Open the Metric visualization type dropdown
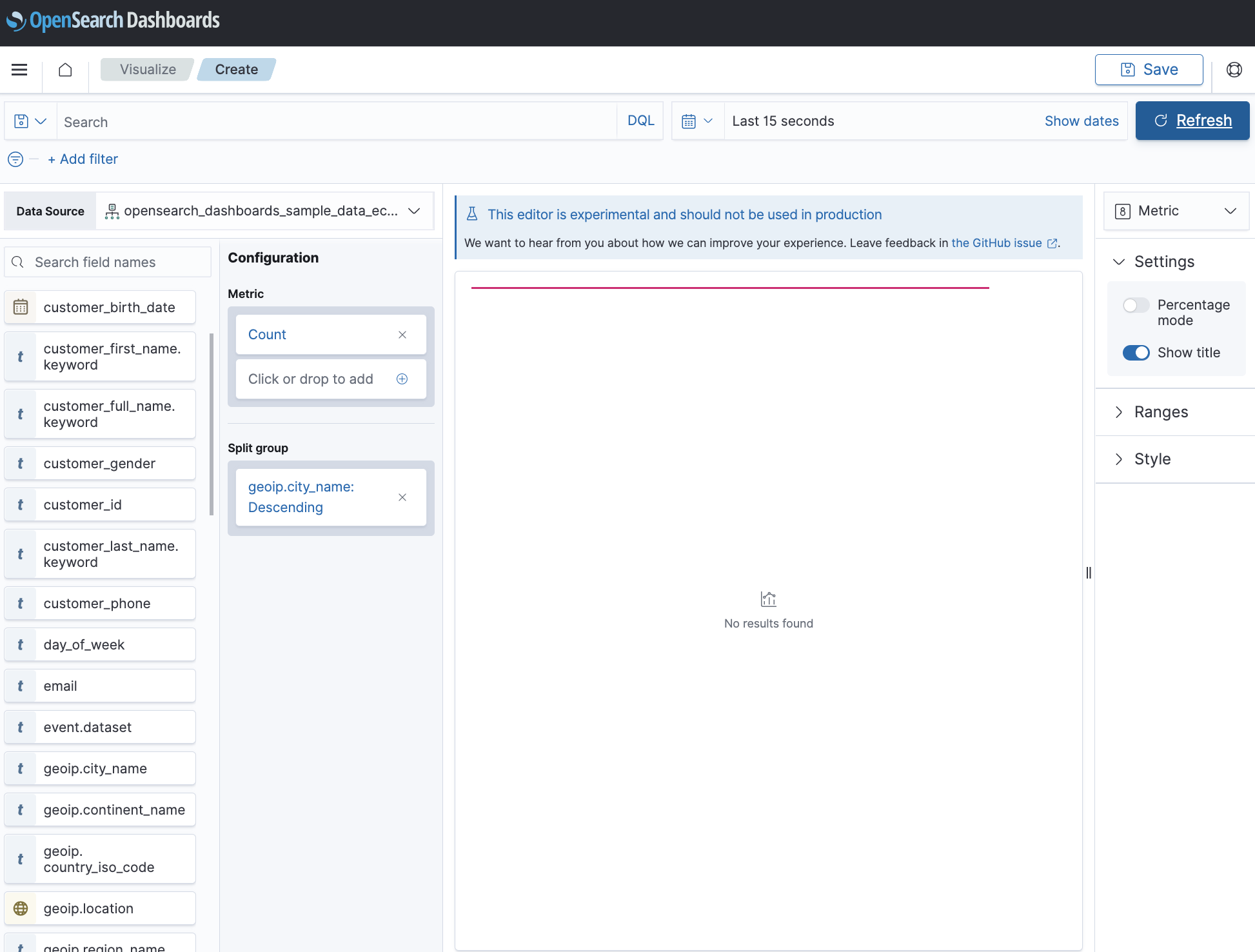This screenshot has height=952, width=1255. coord(1176,211)
